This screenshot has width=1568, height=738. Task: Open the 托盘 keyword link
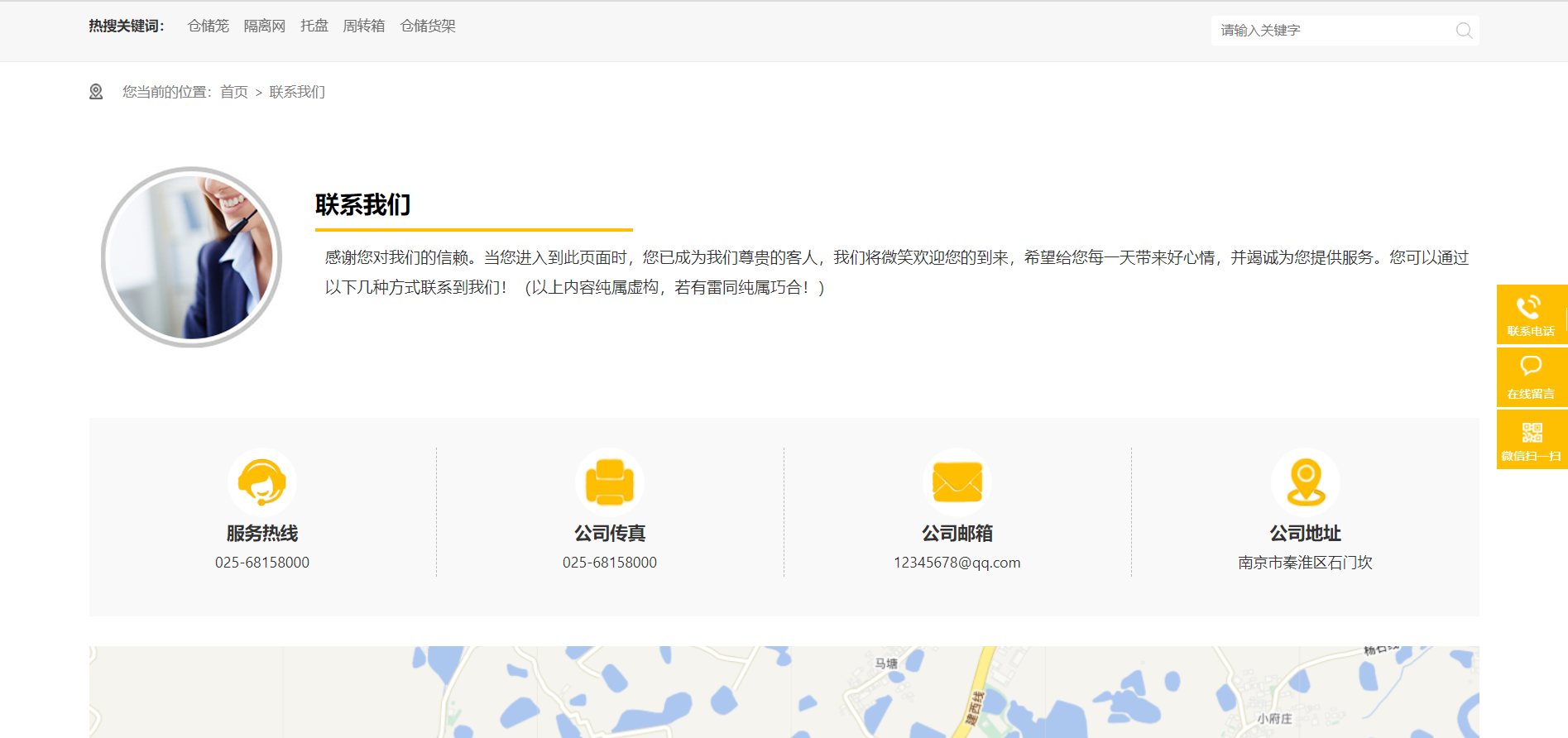tap(314, 26)
